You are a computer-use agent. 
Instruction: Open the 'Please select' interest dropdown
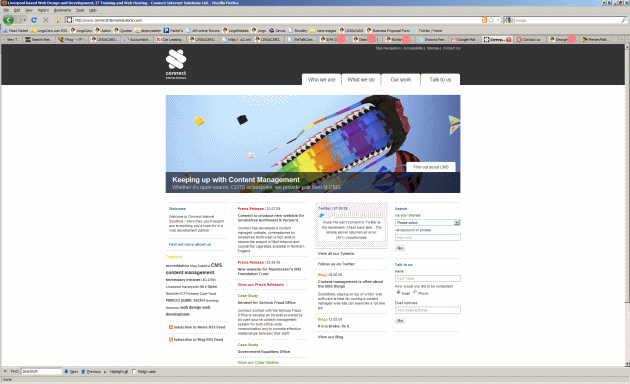[428, 222]
